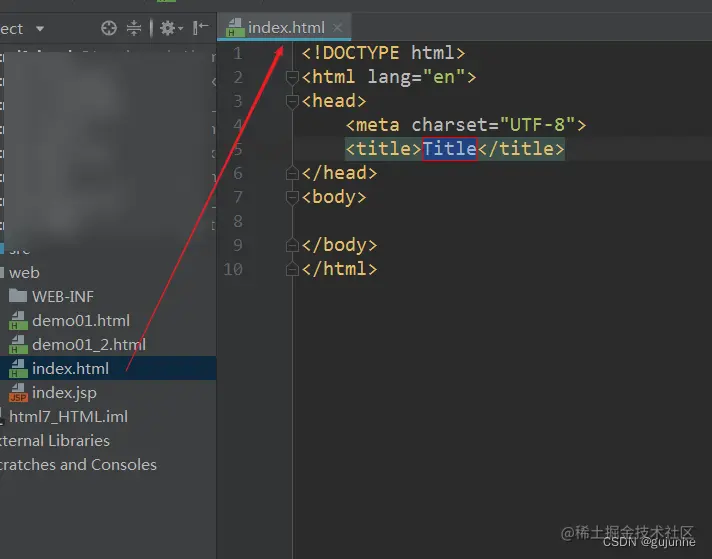Click the opening body tag text
This screenshot has height=559, width=712.
pyautogui.click(x=334, y=197)
